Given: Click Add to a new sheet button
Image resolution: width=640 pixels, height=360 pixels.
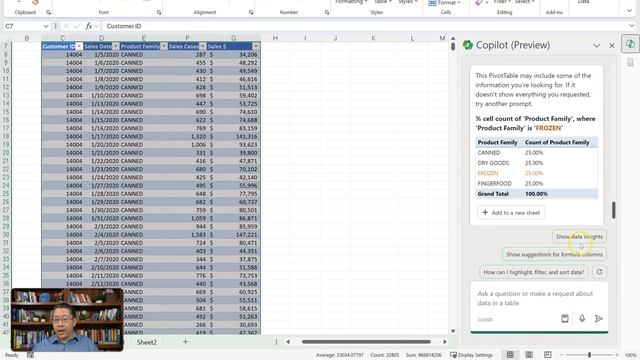Looking at the screenshot, I should [x=511, y=213].
